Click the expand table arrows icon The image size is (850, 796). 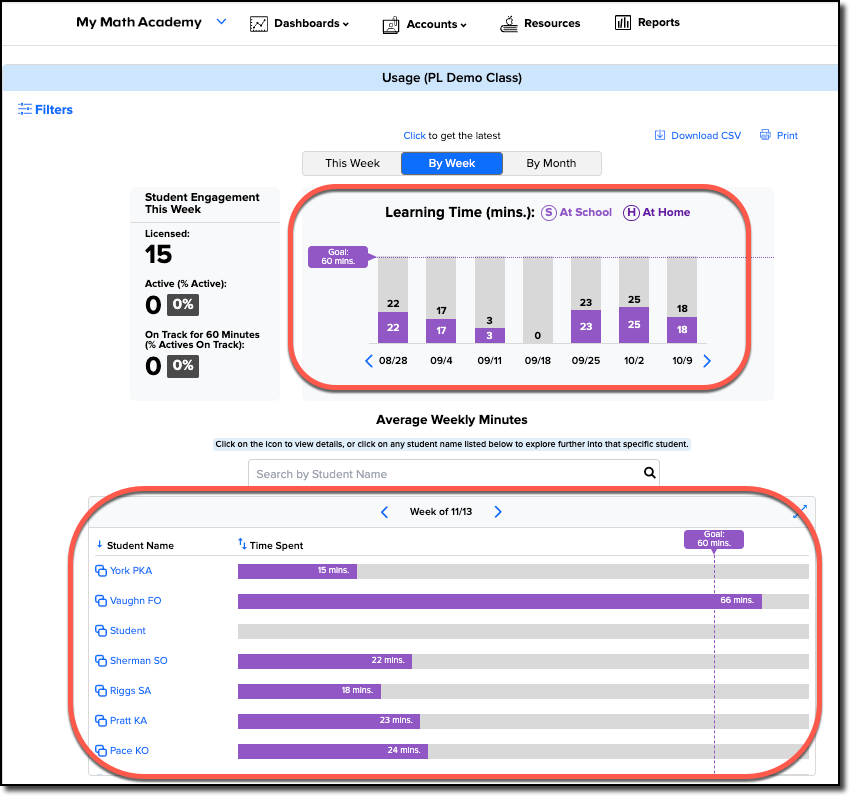(800, 511)
